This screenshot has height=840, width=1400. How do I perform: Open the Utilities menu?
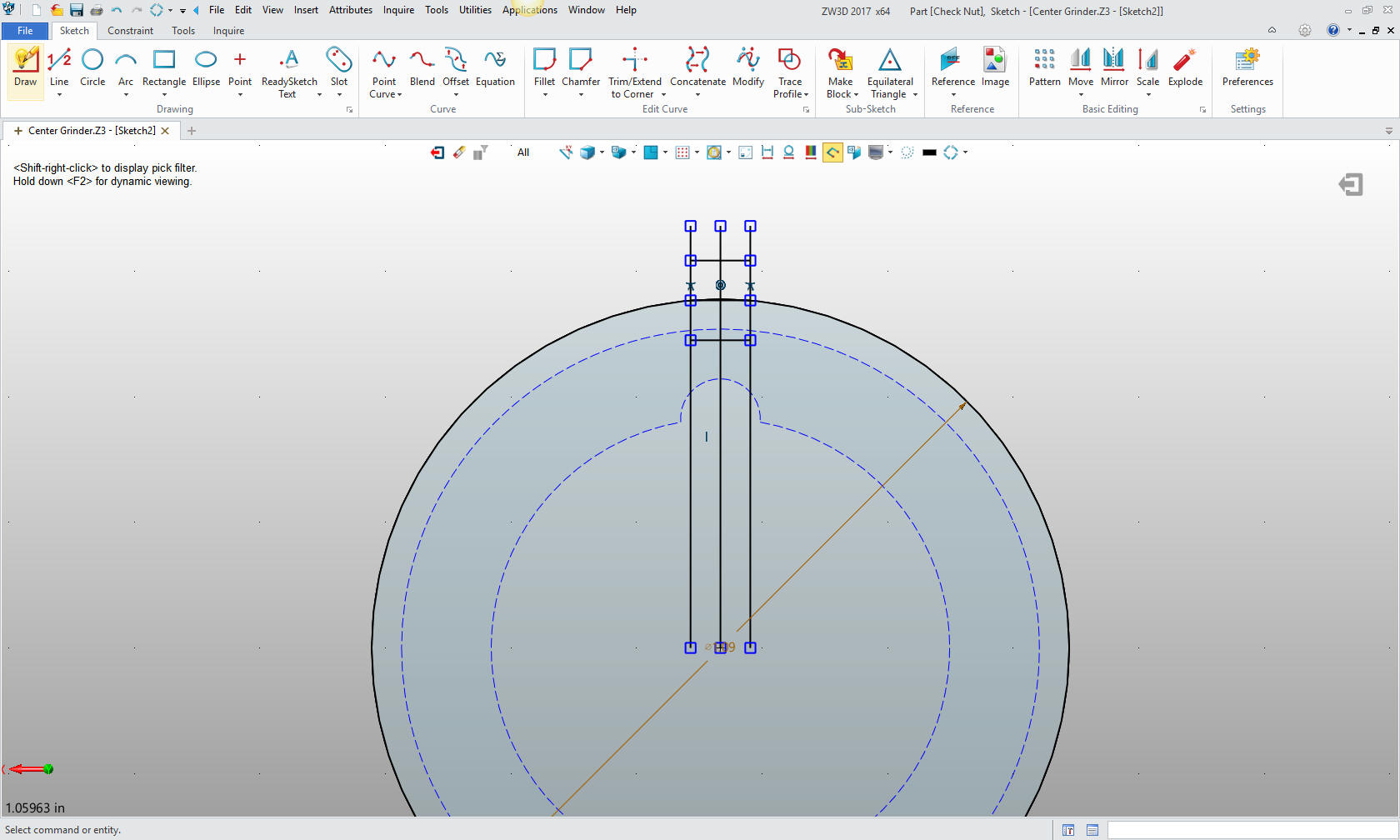(475, 10)
